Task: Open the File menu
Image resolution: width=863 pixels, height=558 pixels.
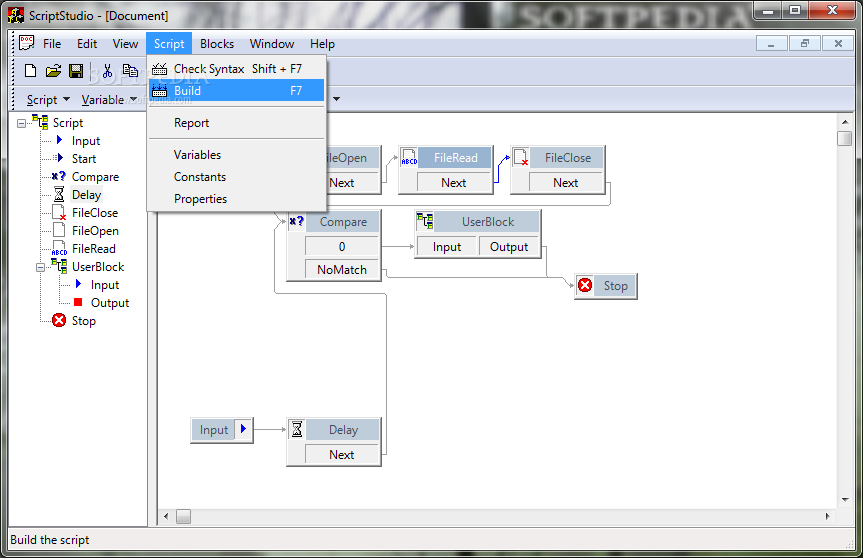Action: [x=52, y=43]
